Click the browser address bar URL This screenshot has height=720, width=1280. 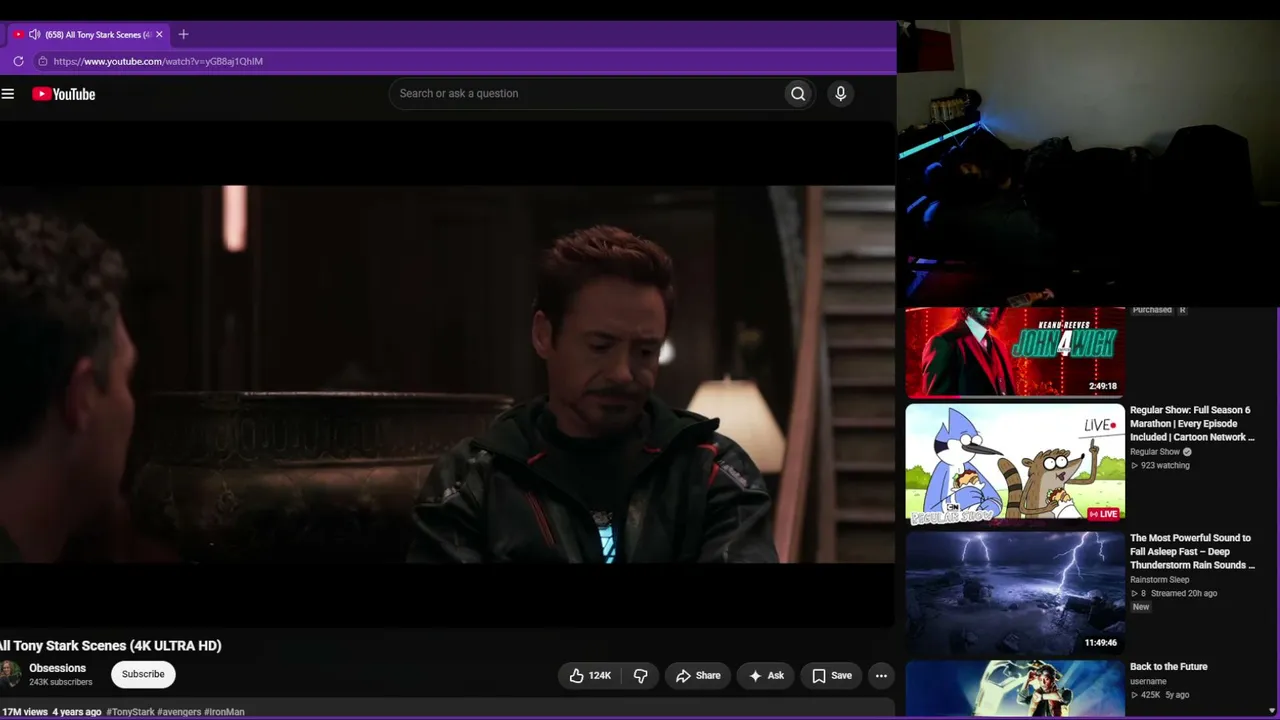158,61
